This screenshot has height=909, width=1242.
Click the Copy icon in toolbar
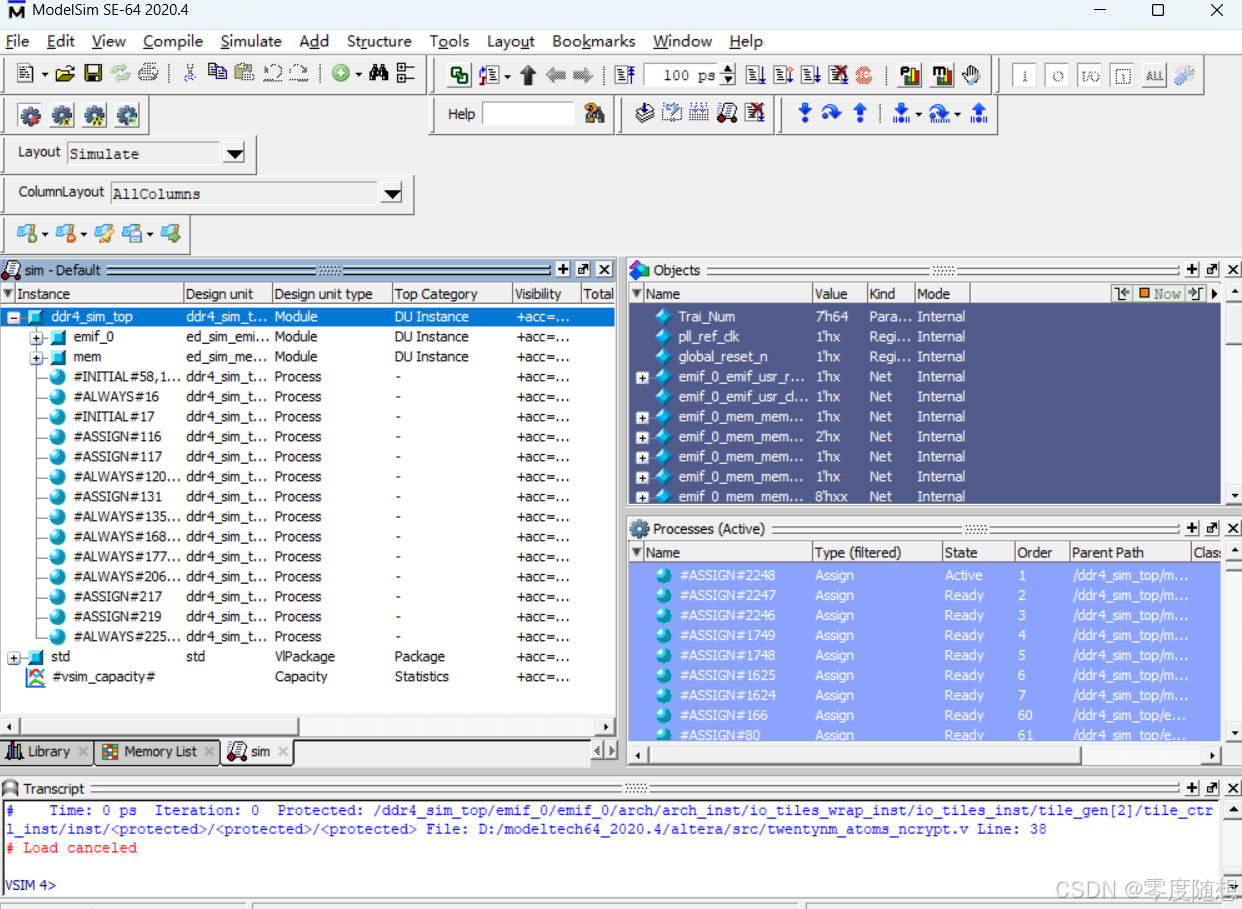pos(217,73)
